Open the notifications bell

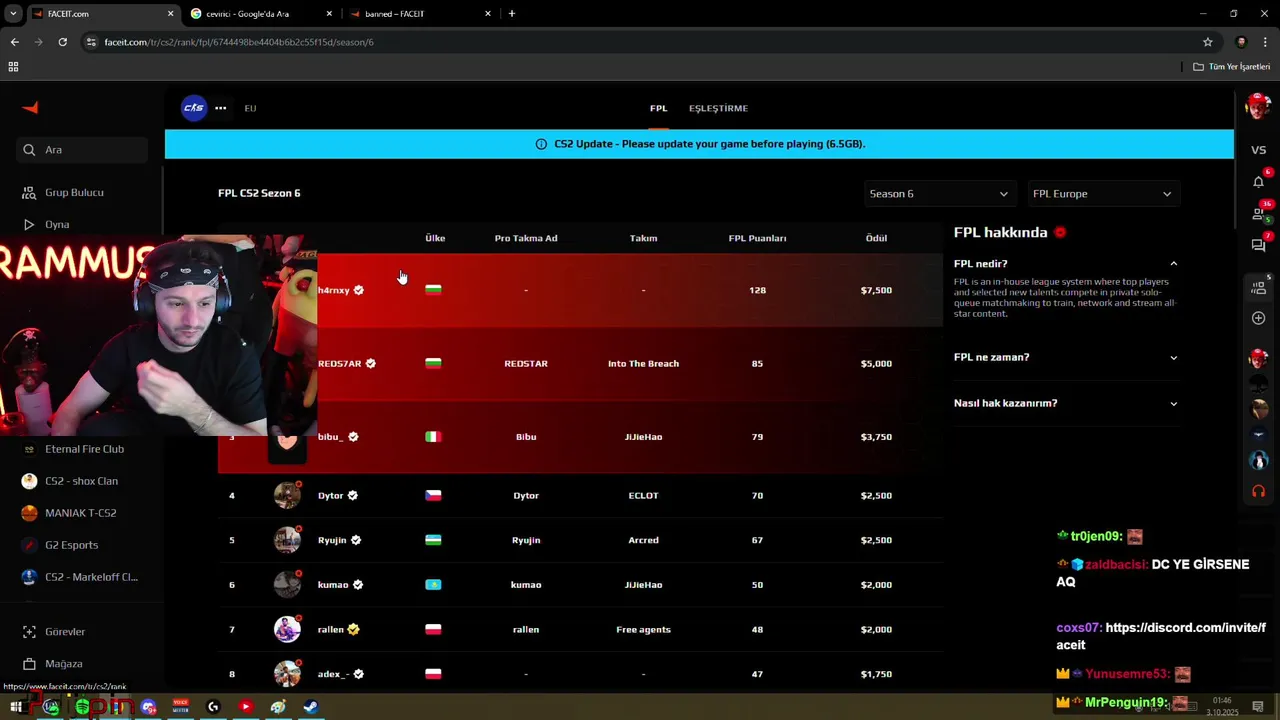(x=1258, y=181)
